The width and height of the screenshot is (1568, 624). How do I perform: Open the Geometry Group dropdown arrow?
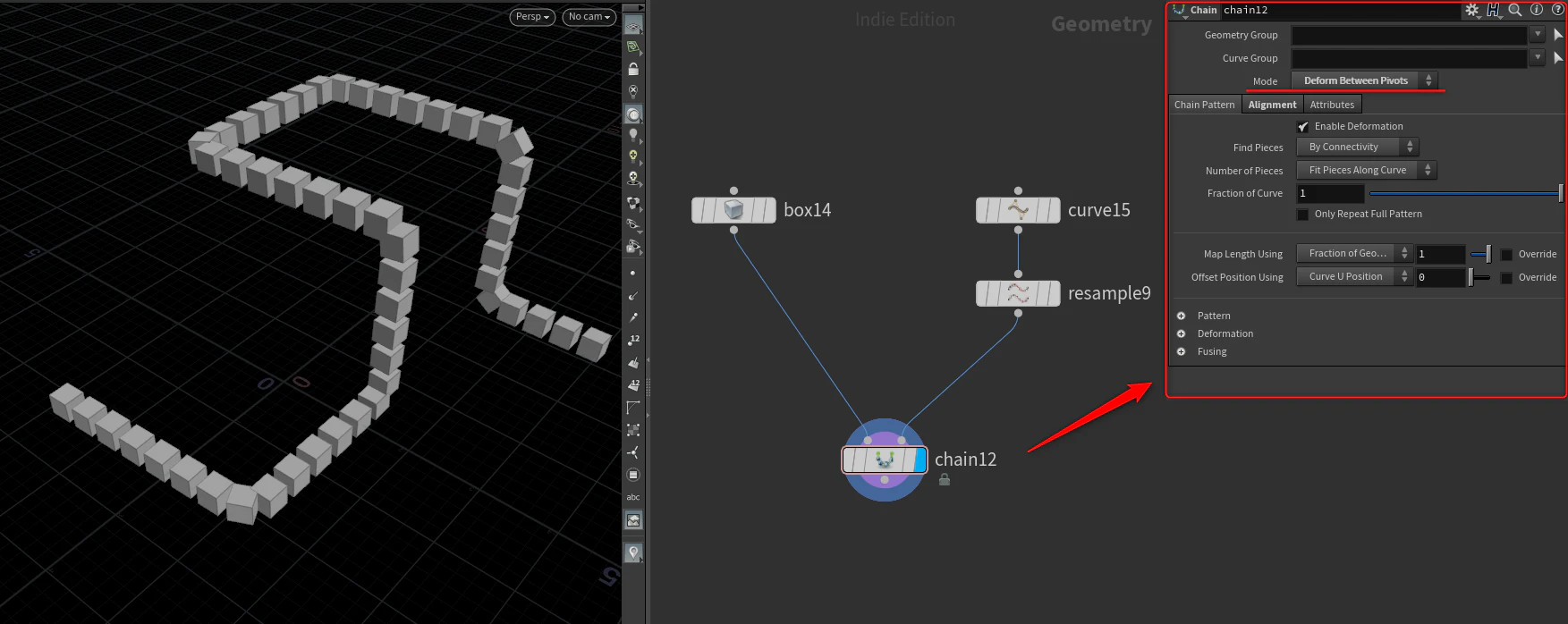1538,35
